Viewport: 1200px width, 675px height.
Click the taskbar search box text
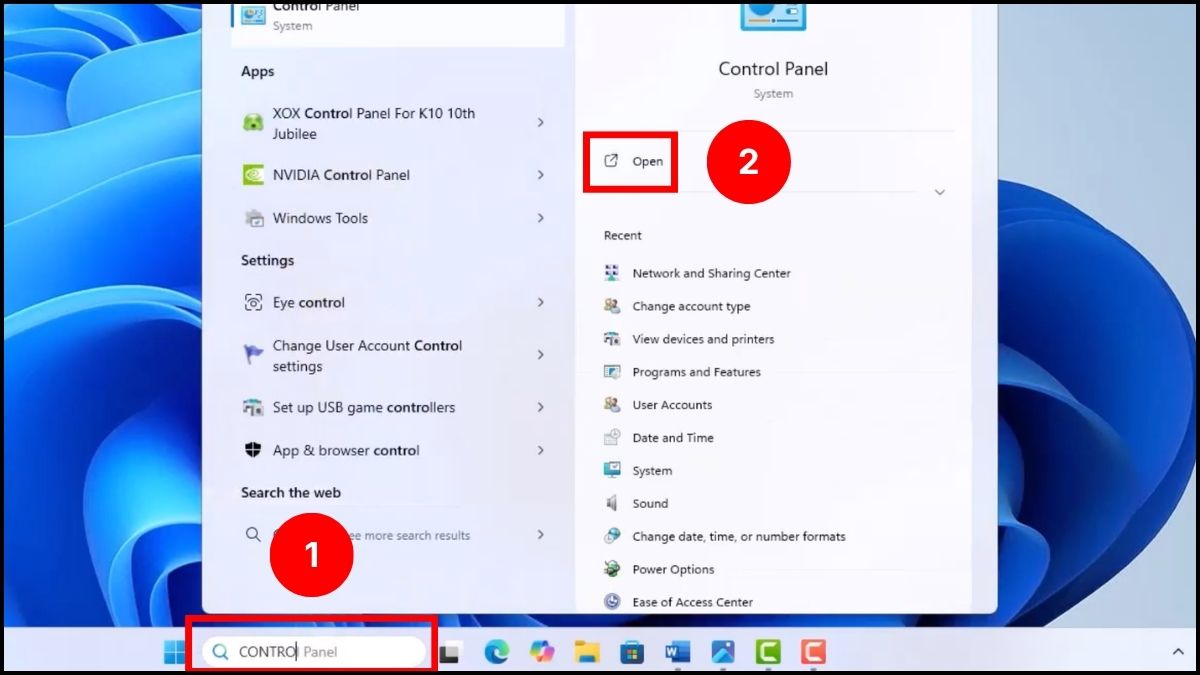[x=288, y=652]
